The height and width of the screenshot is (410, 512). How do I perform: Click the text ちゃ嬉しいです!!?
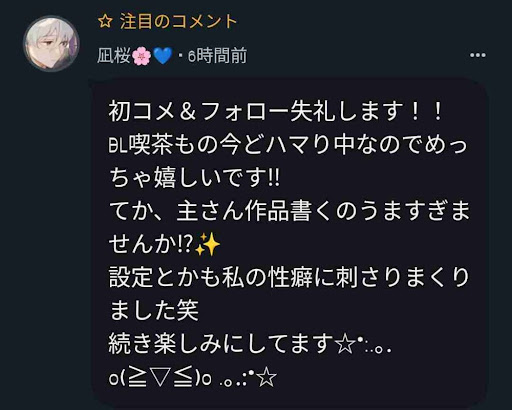(194, 178)
